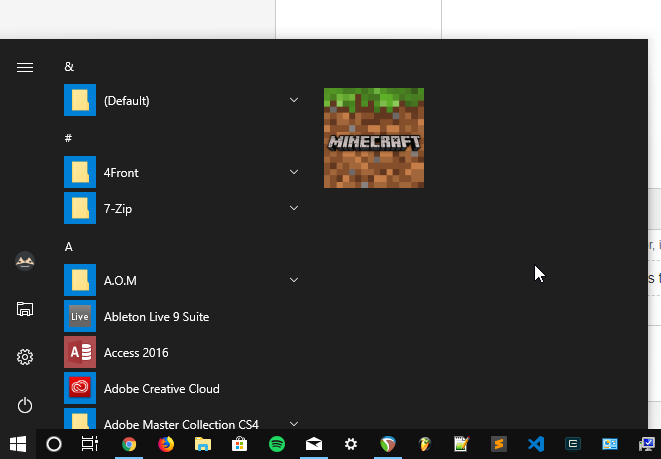Open Sublime Text from taskbar

pos(499,444)
